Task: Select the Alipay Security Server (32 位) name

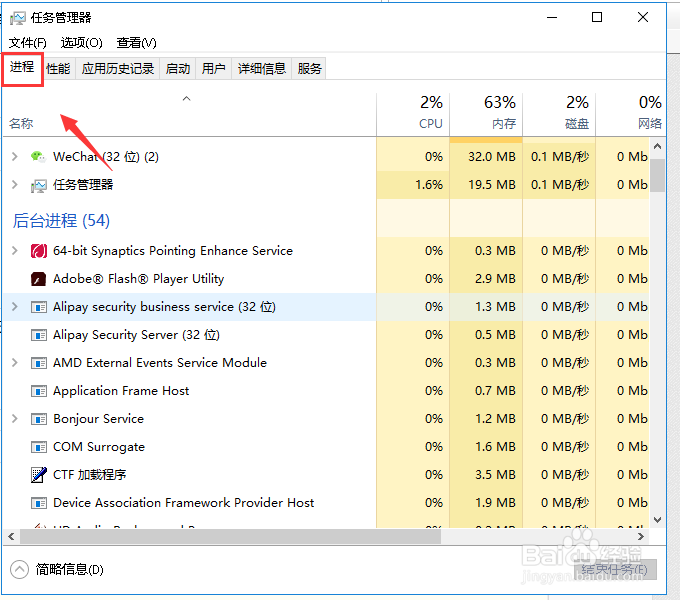Action: coord(136,335)
